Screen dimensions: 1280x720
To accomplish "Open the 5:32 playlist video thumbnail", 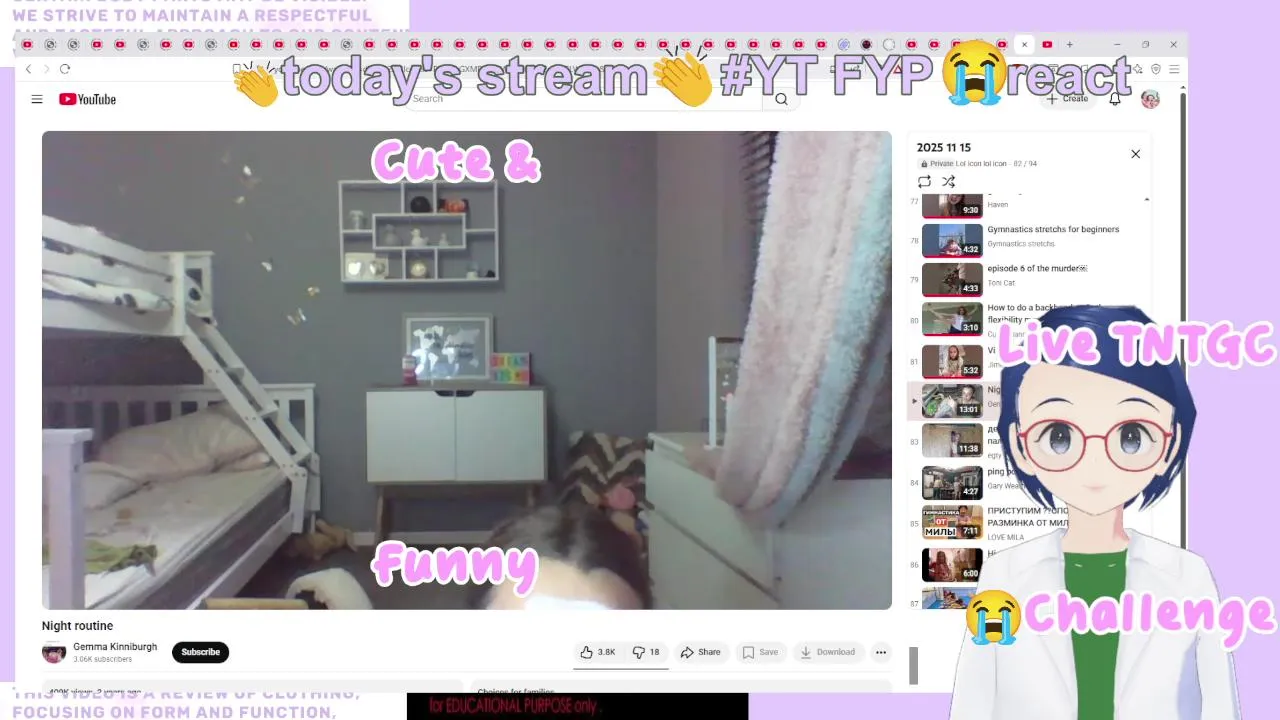I will (952, 361).
